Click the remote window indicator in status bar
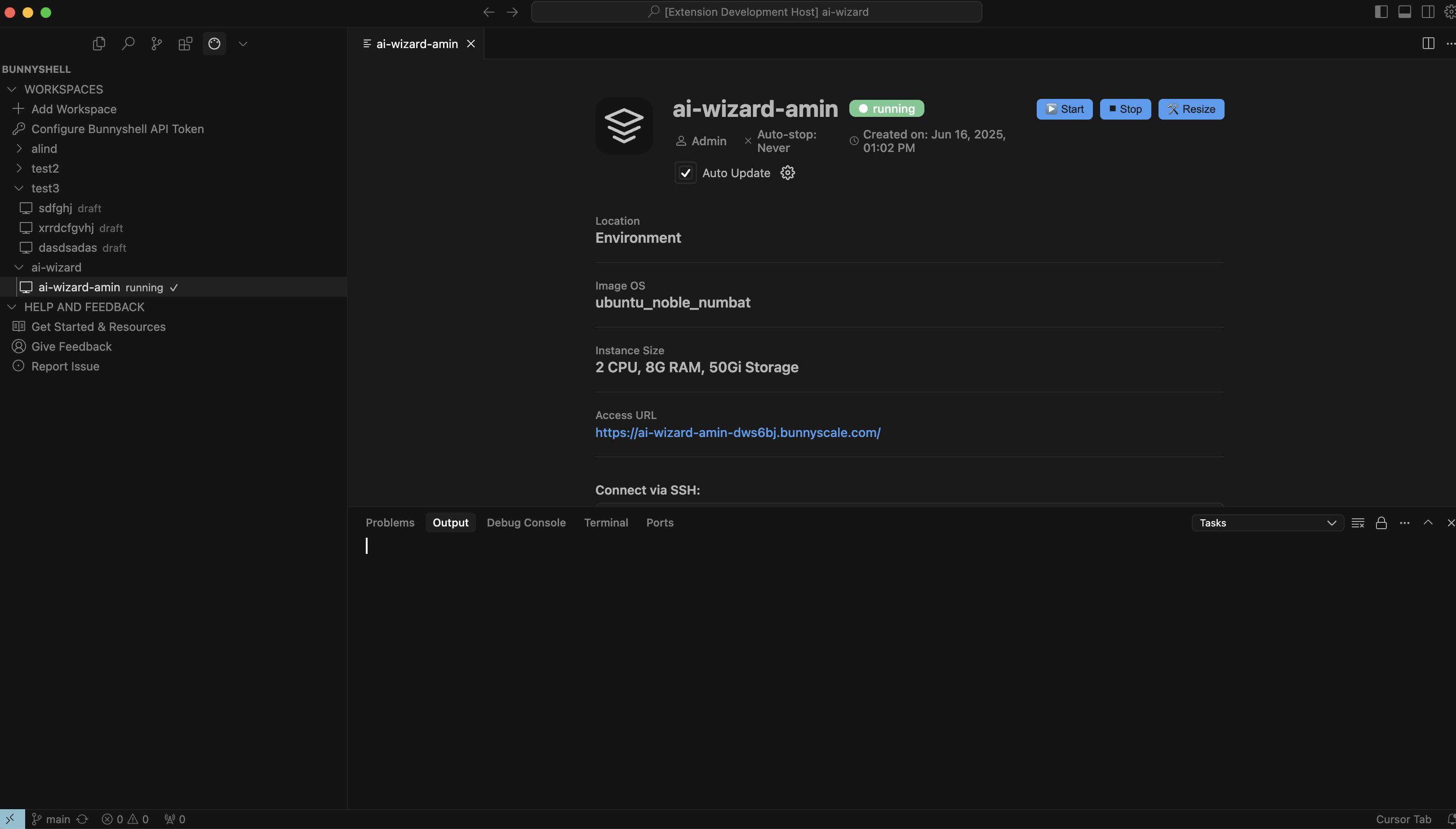Screen dimensions: 1456x829 tap(12, 819)
